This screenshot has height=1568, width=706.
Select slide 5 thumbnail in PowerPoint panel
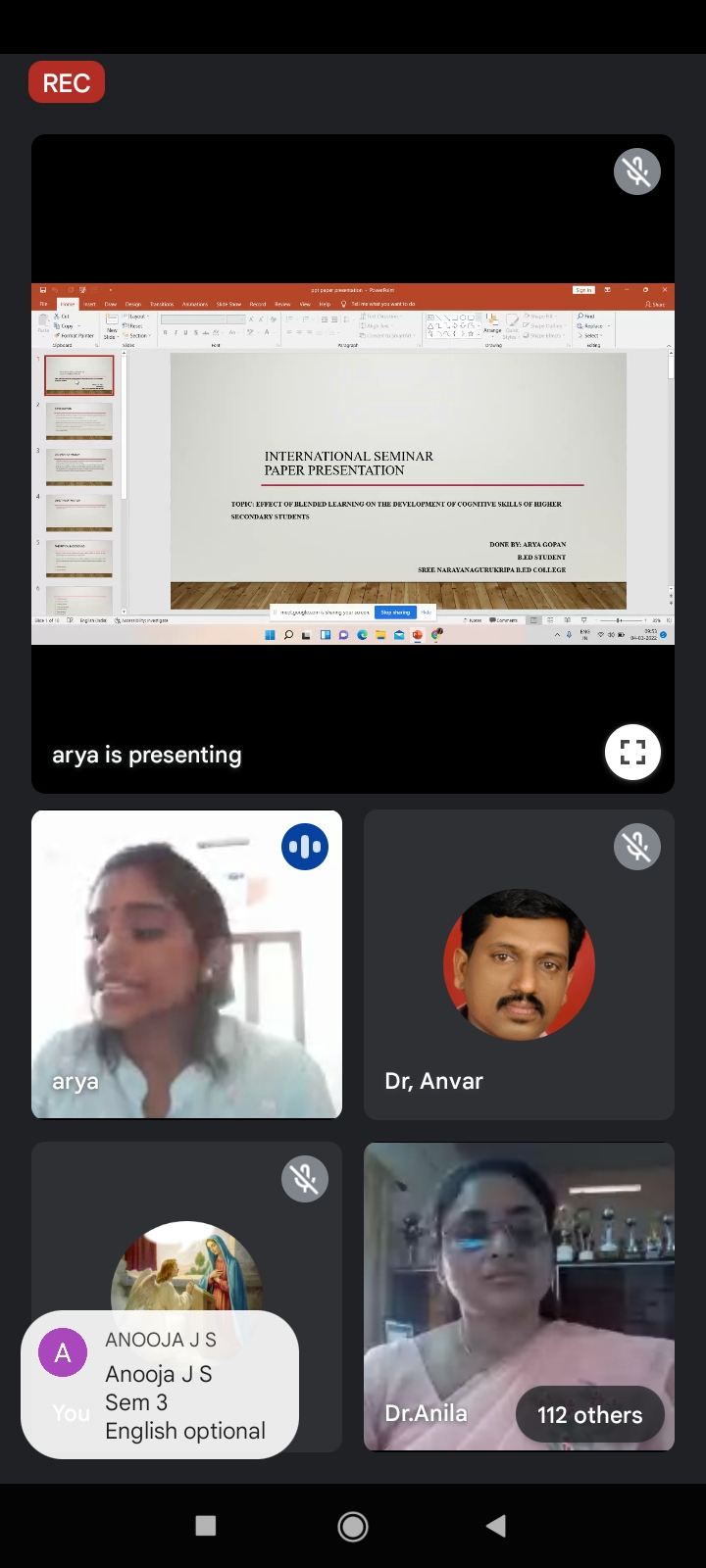point(79,559)
